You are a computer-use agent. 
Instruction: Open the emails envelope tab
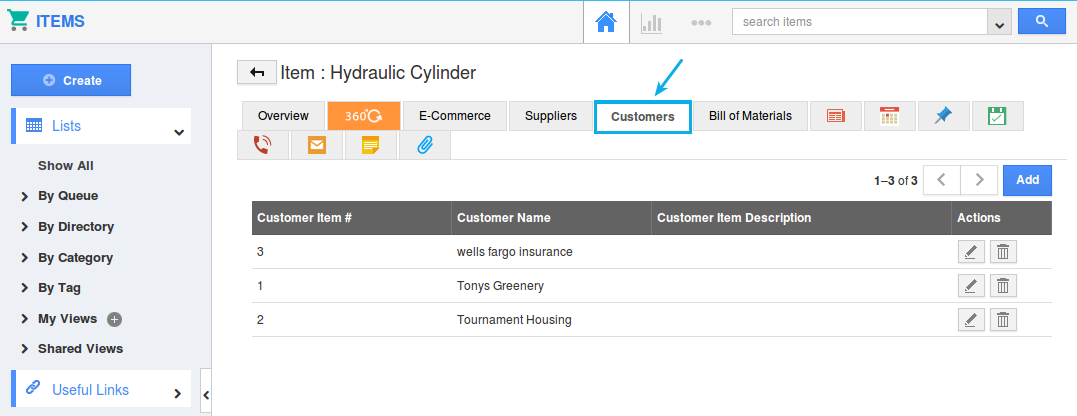click(317, 145)
